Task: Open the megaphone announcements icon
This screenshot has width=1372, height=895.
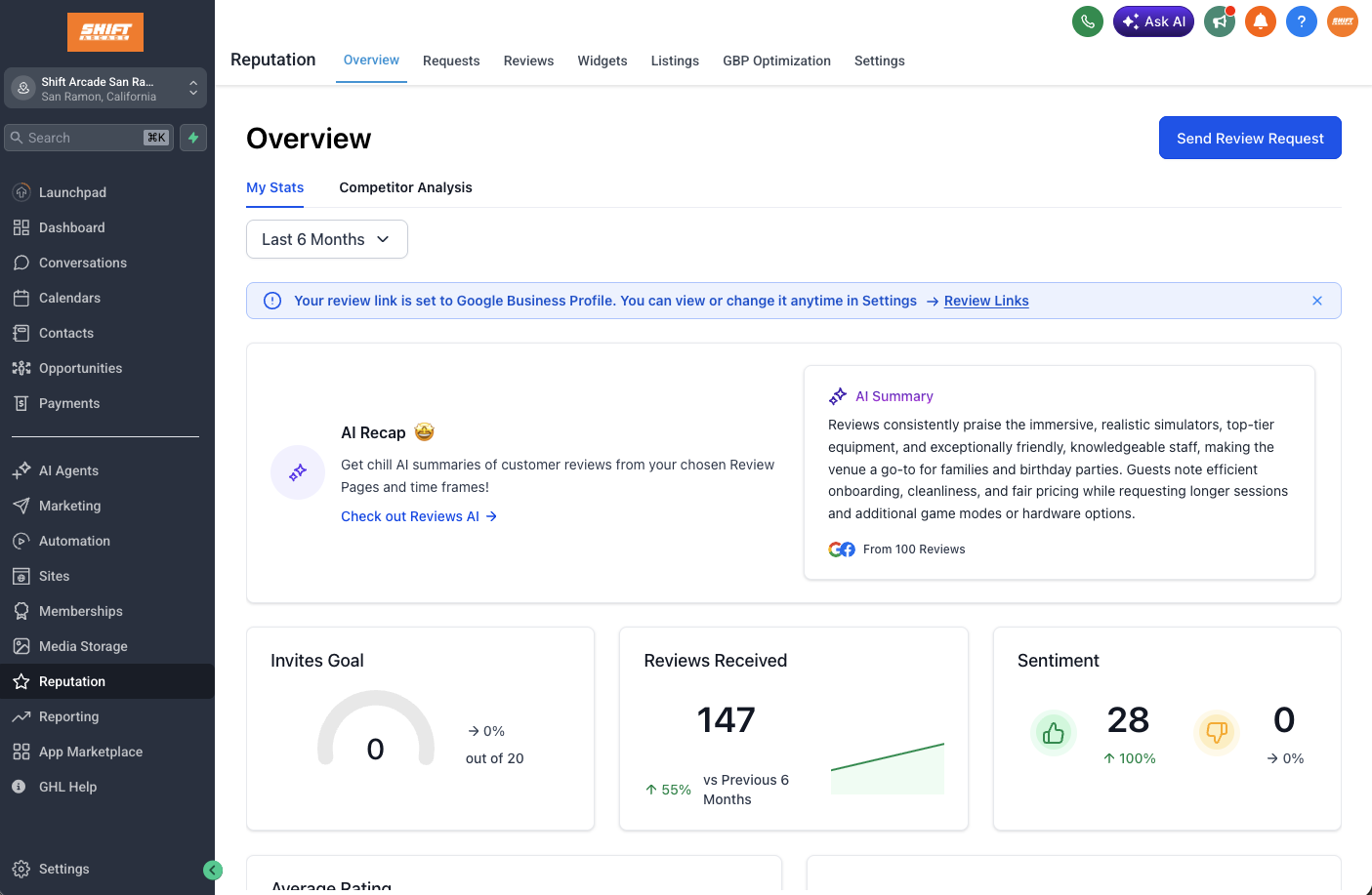Action: pos(1219,21)
